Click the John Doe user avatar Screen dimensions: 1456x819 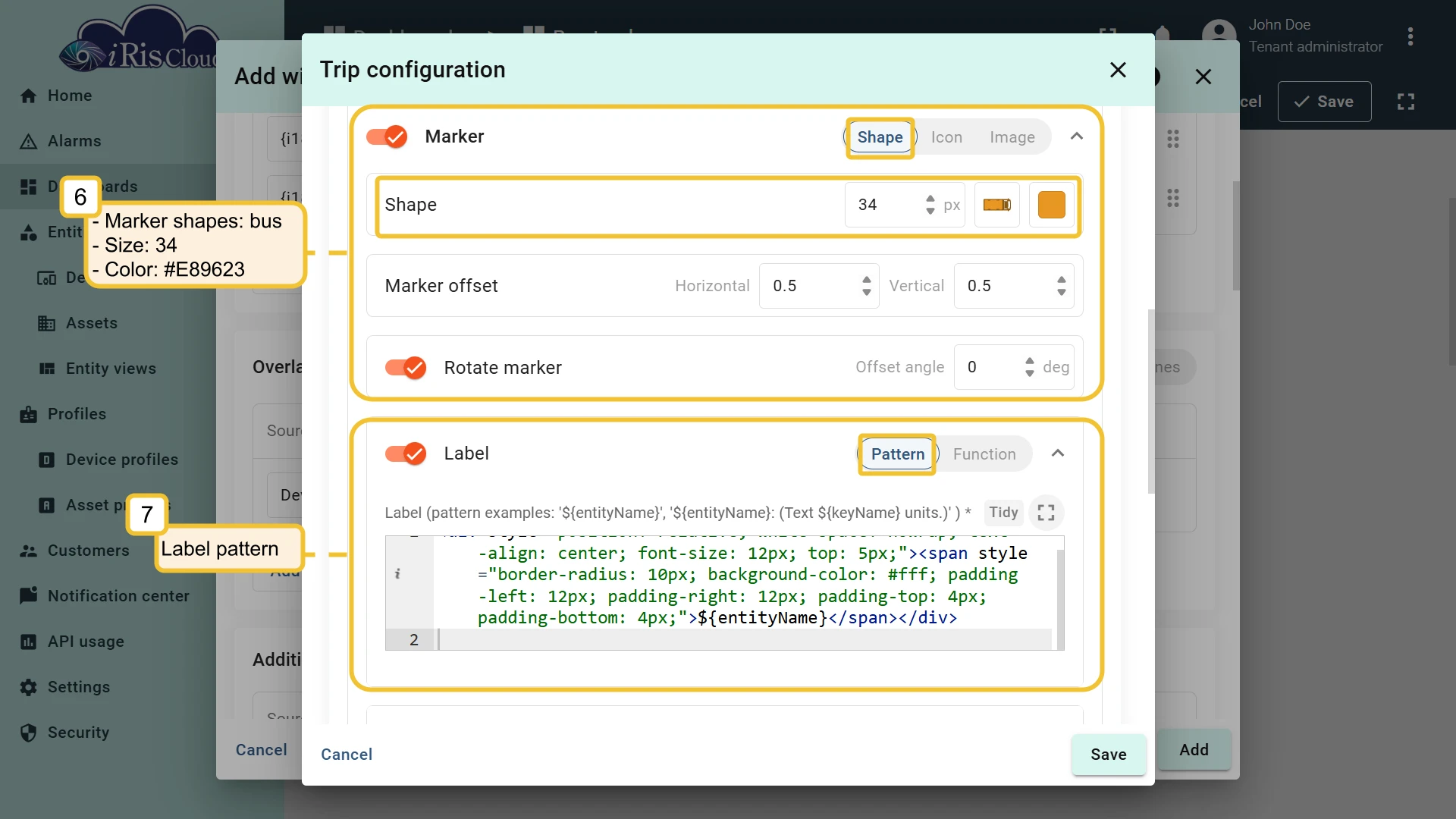pyautogui.click(x=1219, y=36)
